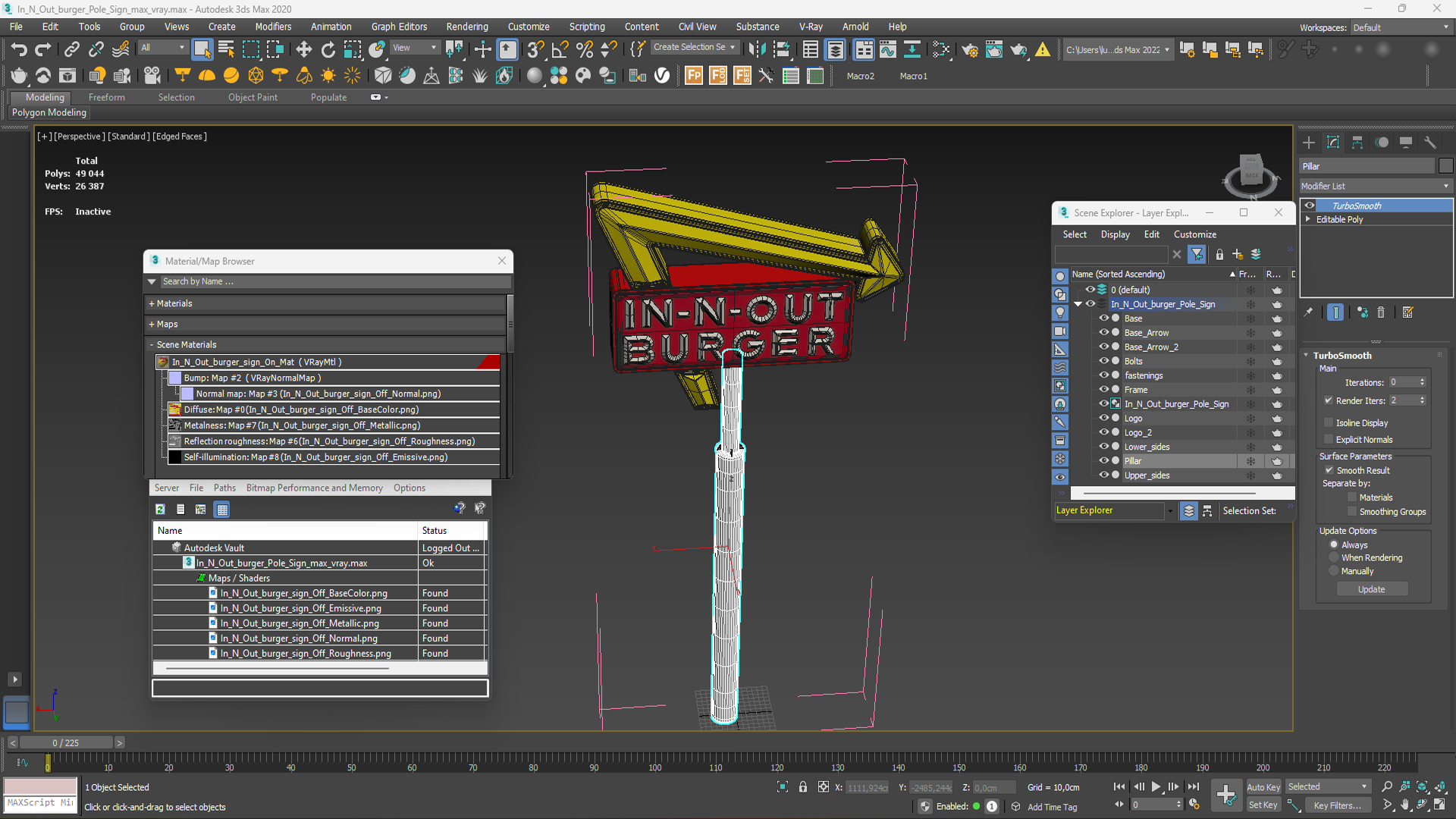Collapse the In_N_Out_burger_Pole_Sign layer
The image size is (1456, 819).
coord(1078,304)
